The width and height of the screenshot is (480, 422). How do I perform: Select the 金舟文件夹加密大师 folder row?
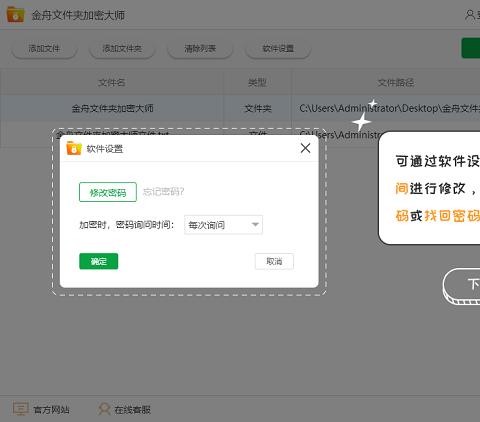pos(240,108)
